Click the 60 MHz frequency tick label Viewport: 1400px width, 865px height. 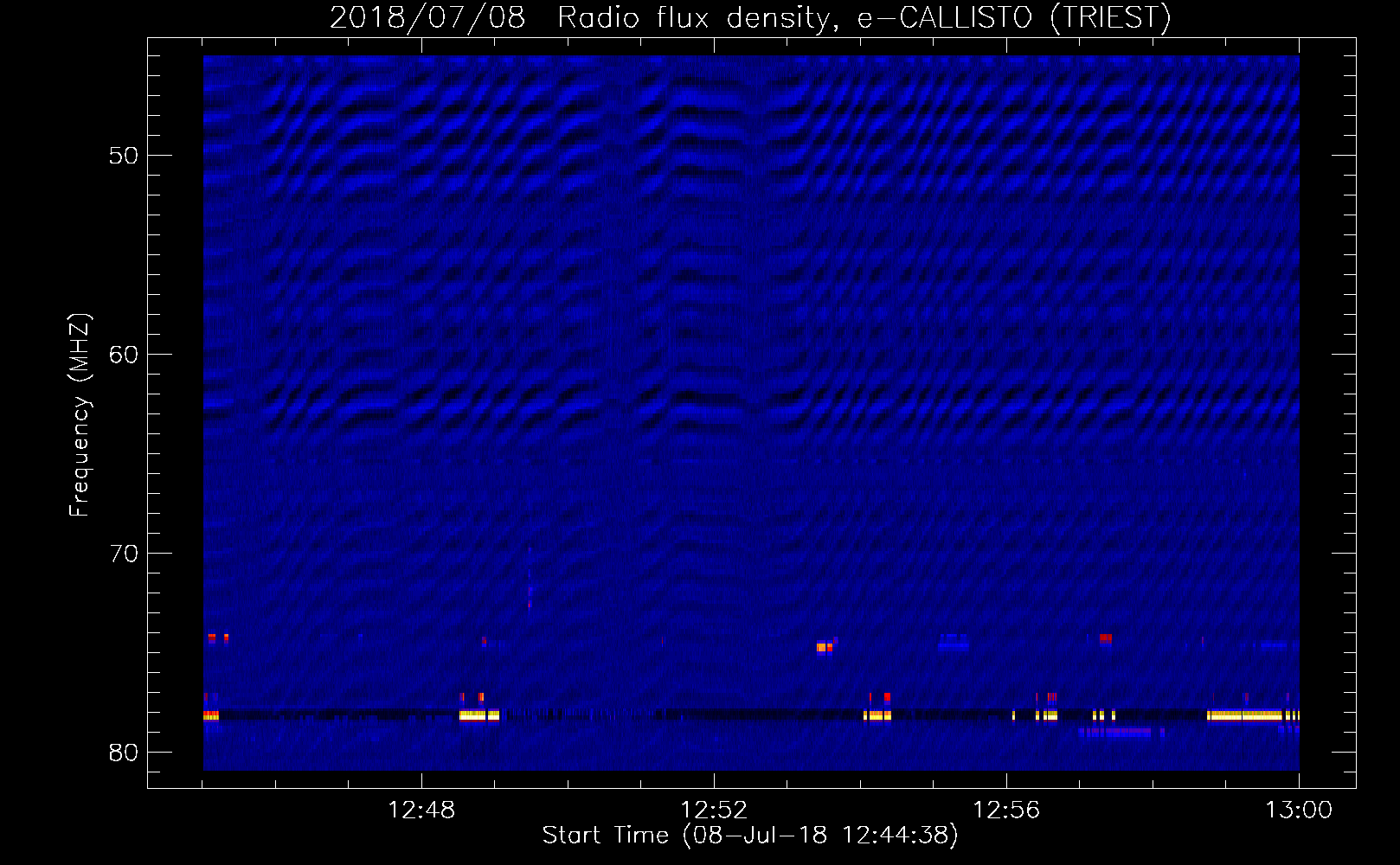click(x=124, y=355)
